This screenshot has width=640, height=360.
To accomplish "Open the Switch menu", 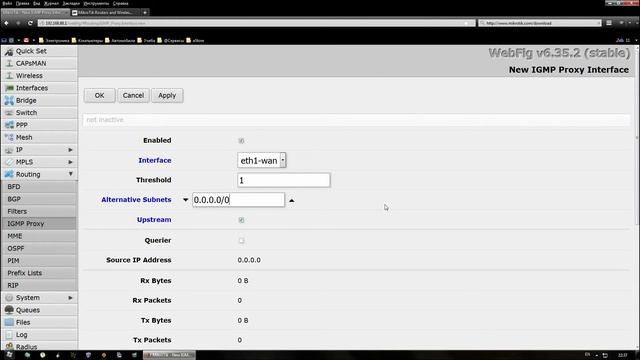I will coord(39,113).
